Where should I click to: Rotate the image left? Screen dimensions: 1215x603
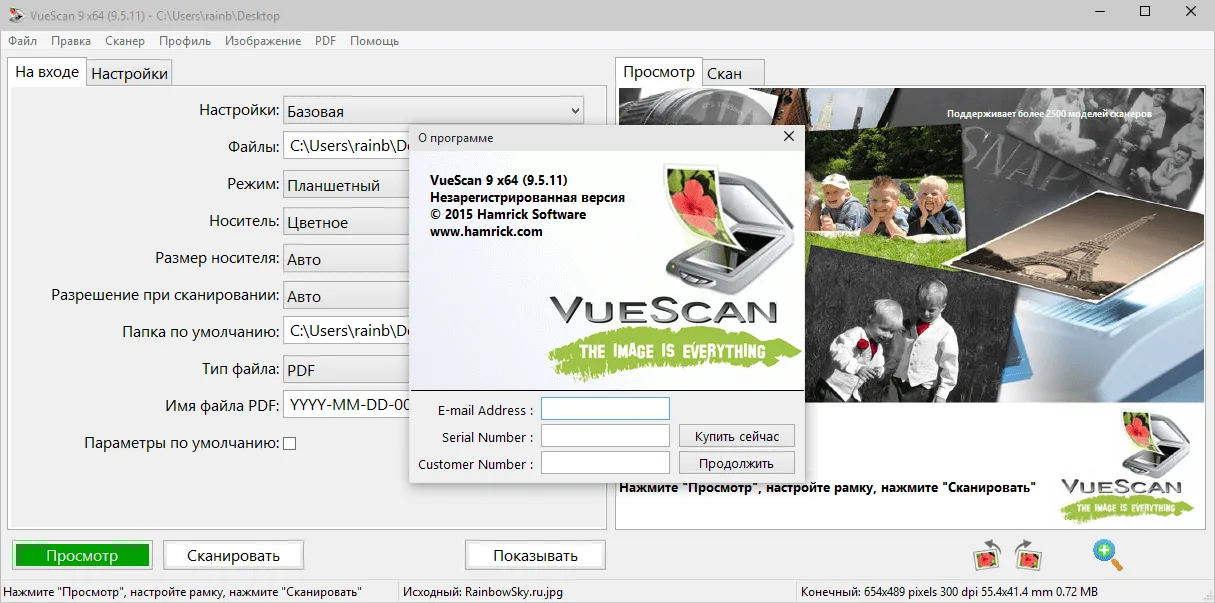[988, 554]
